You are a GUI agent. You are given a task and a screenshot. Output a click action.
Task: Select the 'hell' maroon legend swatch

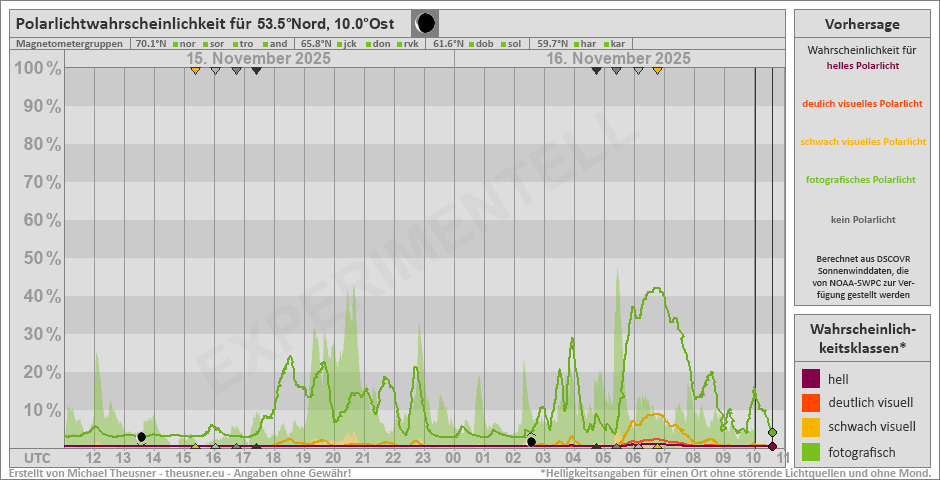(x=812, y=379)
